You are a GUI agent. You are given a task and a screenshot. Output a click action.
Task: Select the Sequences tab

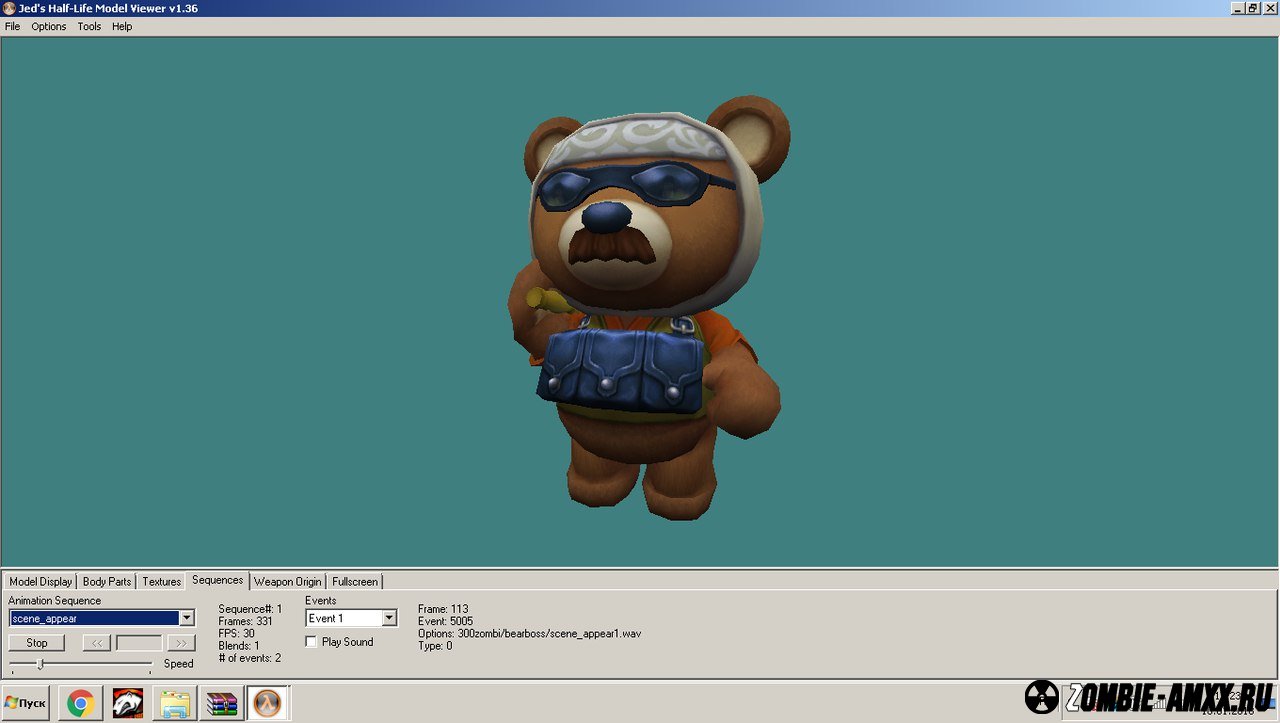[x=217, y=580]
